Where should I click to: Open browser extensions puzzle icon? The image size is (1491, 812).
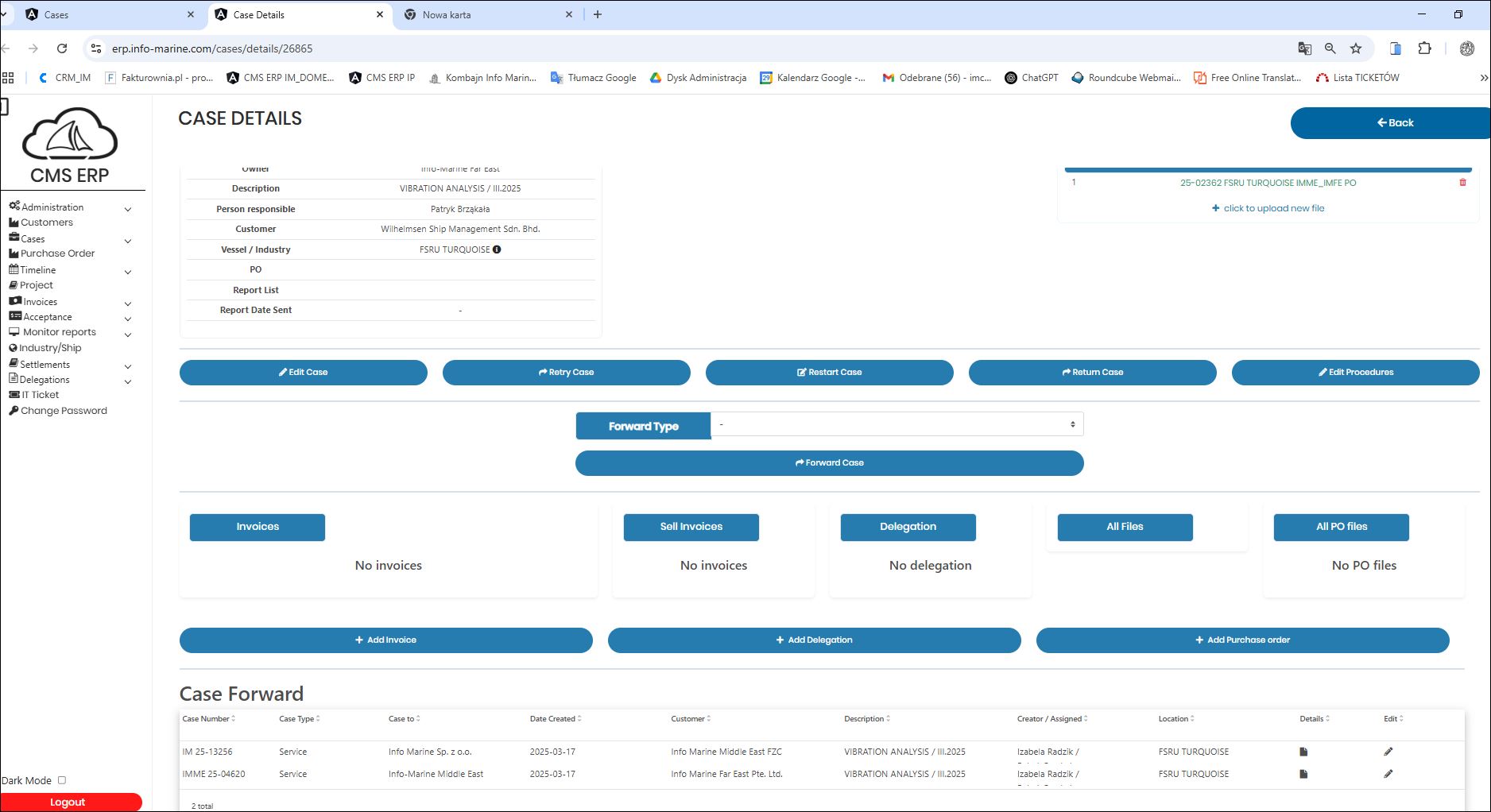click(x=1424, y=48)
